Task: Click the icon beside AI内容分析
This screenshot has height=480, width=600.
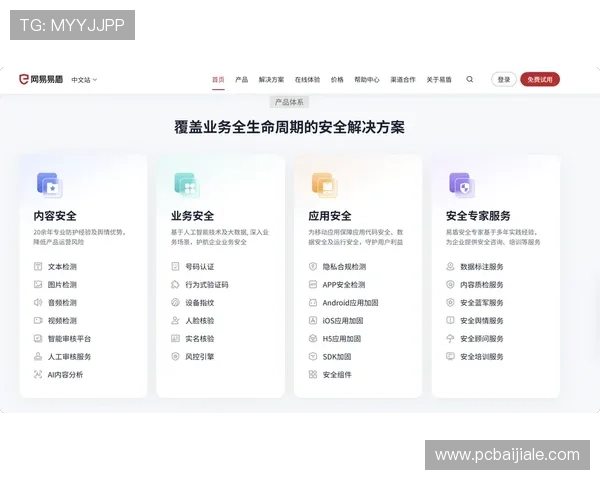Action: pos(38,374)
